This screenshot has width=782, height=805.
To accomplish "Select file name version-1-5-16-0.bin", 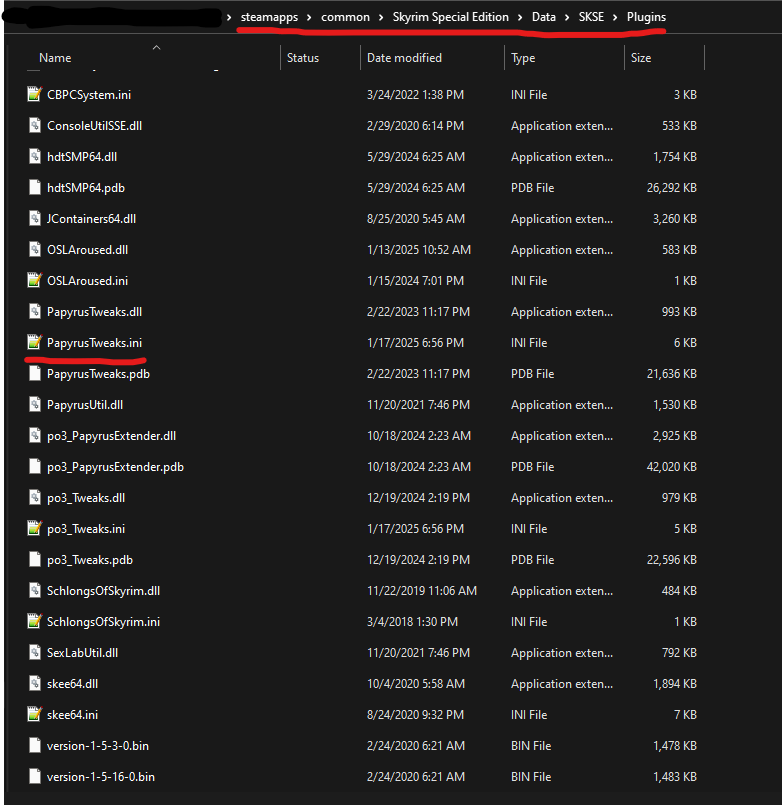I will tap(101, 777).
